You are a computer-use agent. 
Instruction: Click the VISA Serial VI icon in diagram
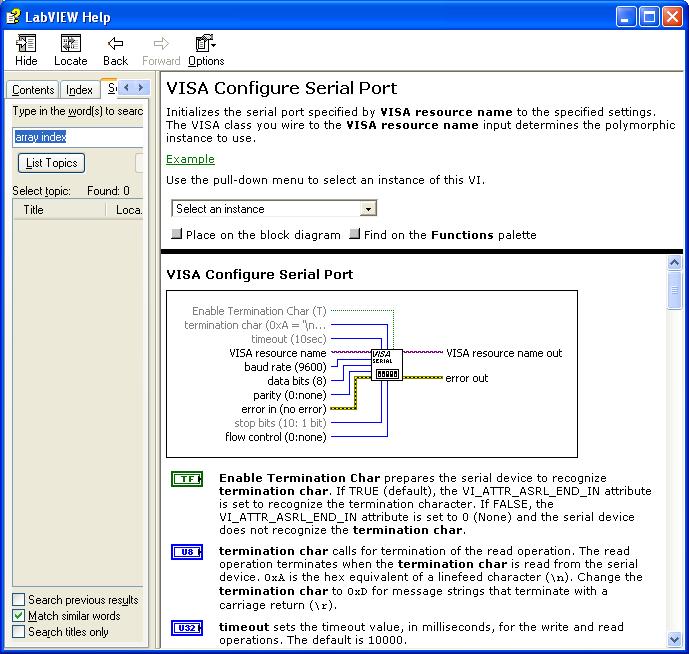[x=386, y=365]
